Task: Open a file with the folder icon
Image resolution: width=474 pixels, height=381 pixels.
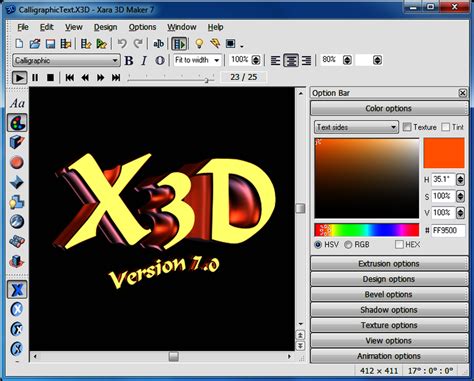Action: click(35, 43)
